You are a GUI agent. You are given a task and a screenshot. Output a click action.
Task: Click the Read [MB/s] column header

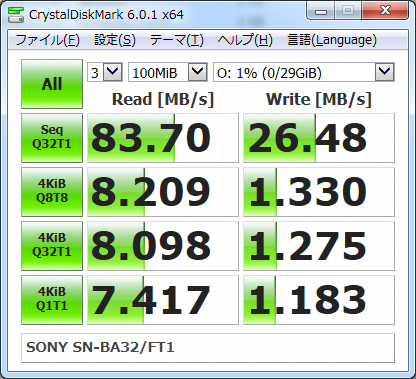click(x=163, y=99)
